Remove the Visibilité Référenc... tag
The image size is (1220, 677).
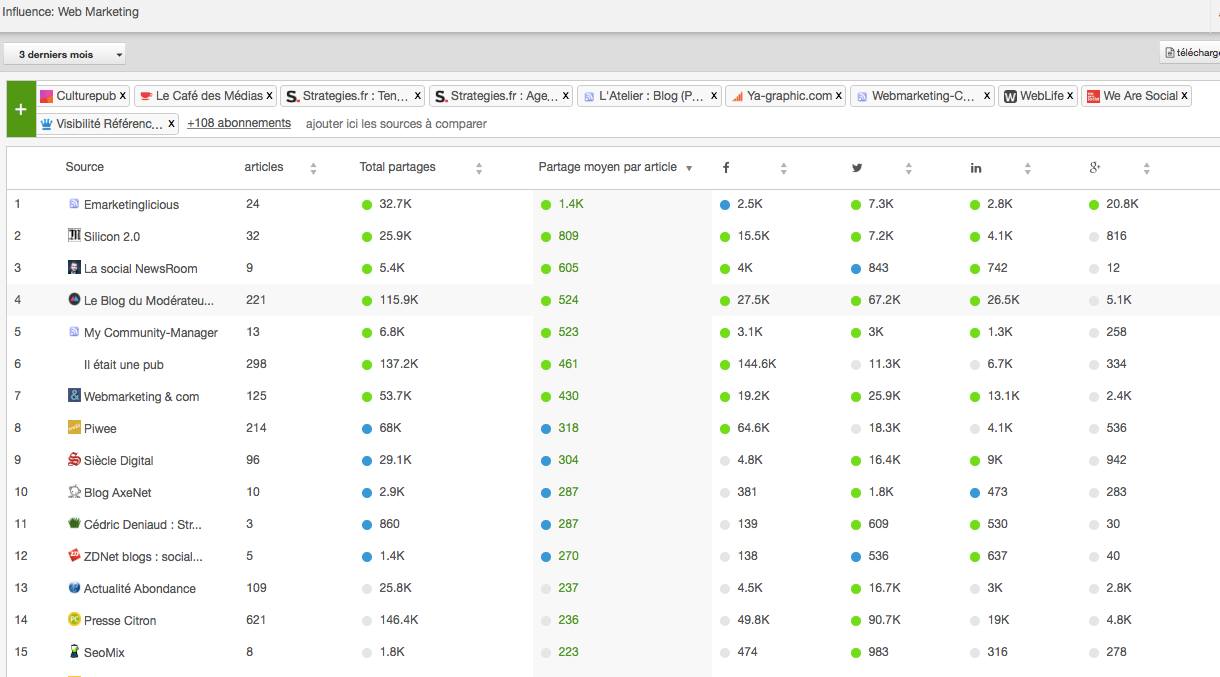172,124
